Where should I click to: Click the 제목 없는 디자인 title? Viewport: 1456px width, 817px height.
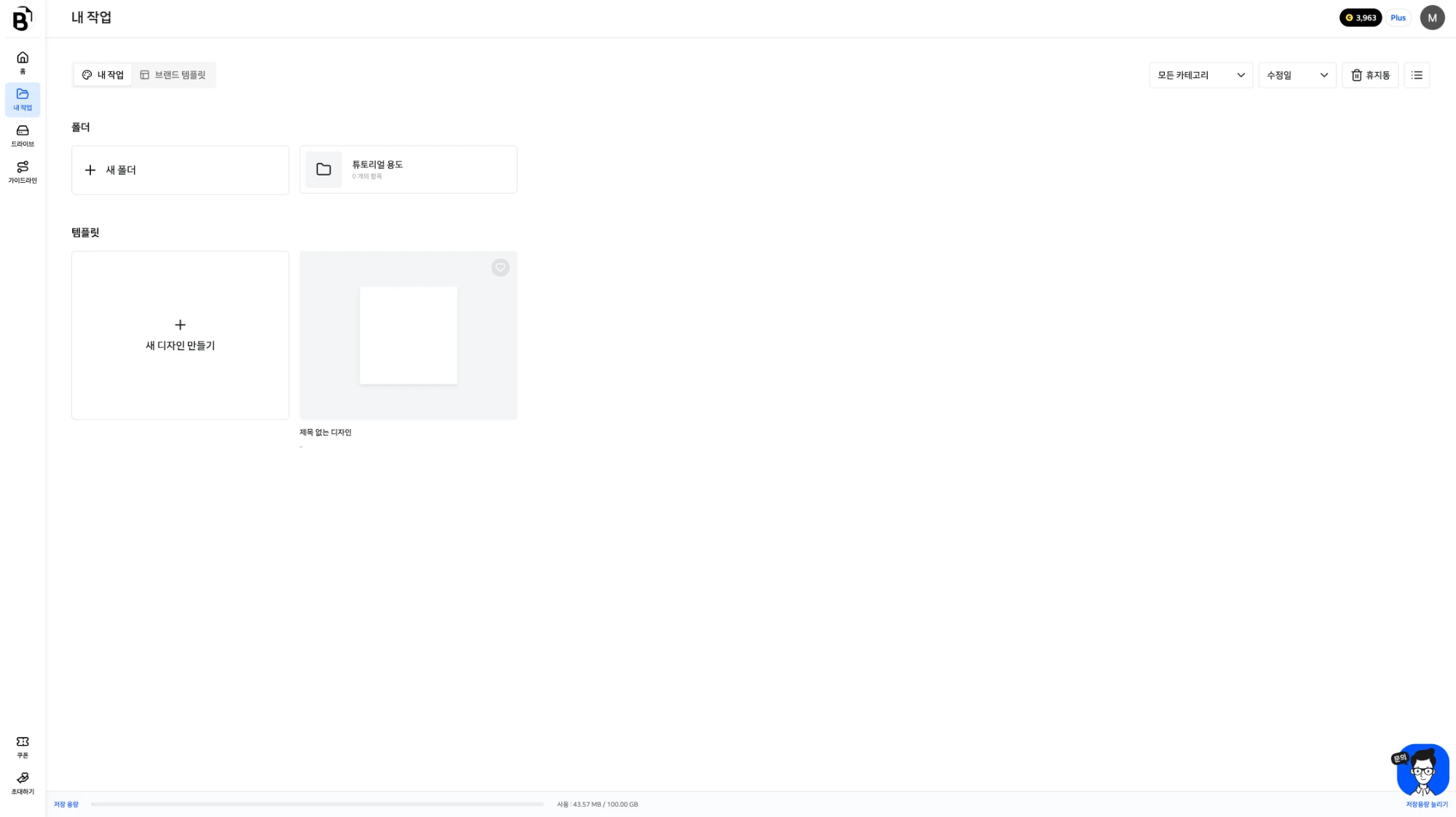pyautogui.click(x=325, y=433)
